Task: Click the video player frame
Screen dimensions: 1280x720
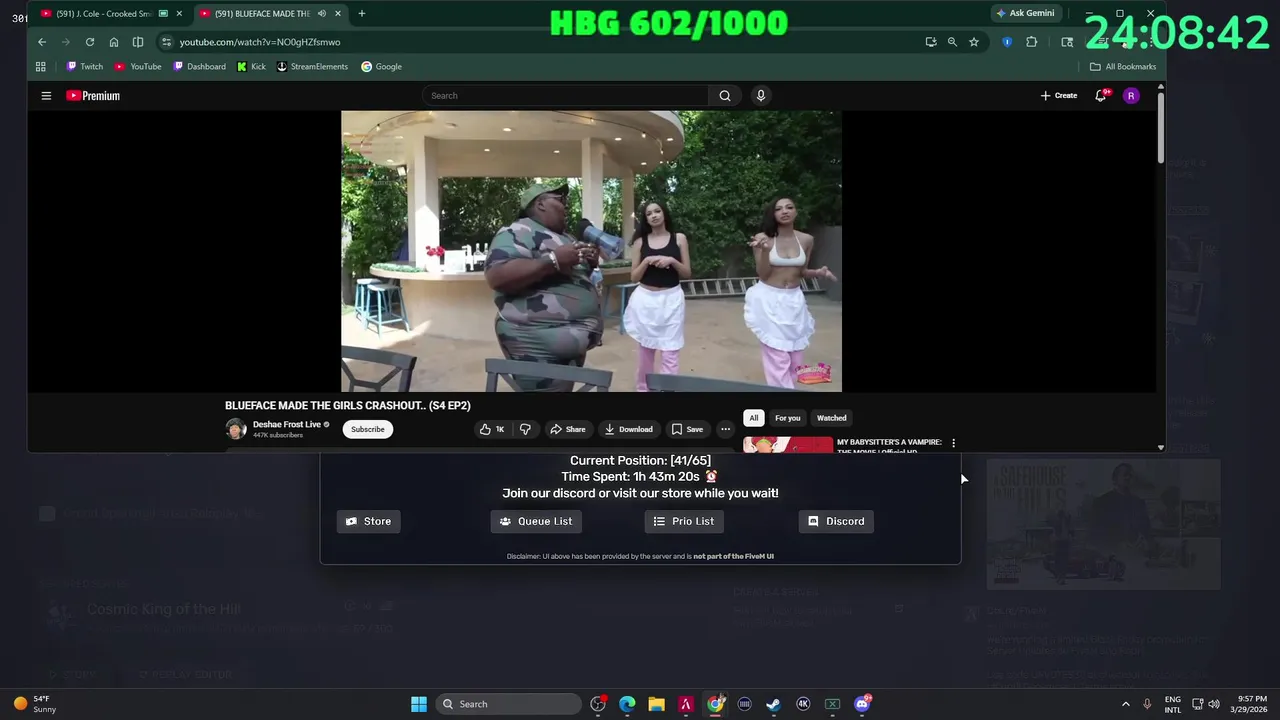Action: pos(591,251)
